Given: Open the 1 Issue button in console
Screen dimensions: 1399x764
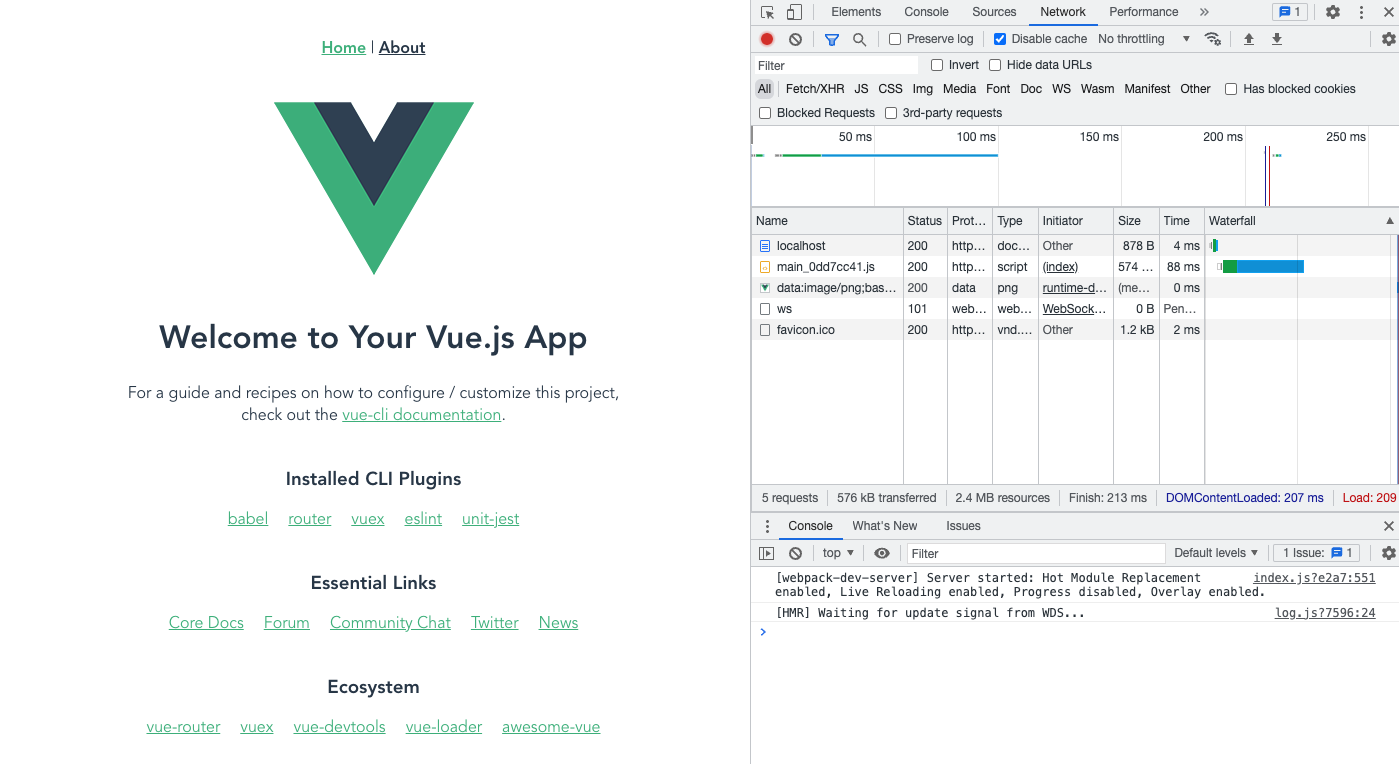Looking at the screenshot, I should [1318, 553].
